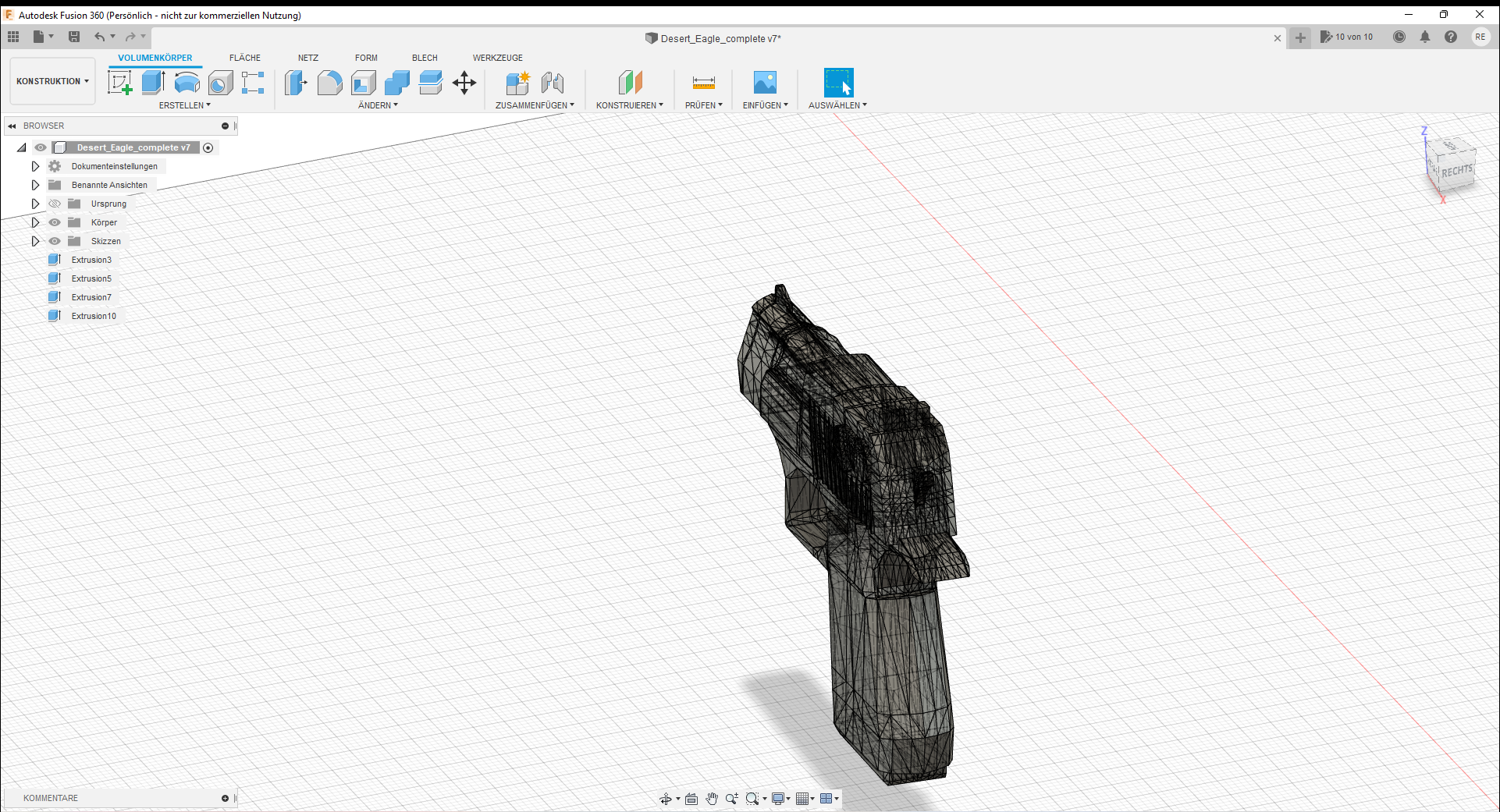Select the Pan (hand) tool in navigation bar
The width and height of the screenshot is (1500, 812).
[712, 798]
